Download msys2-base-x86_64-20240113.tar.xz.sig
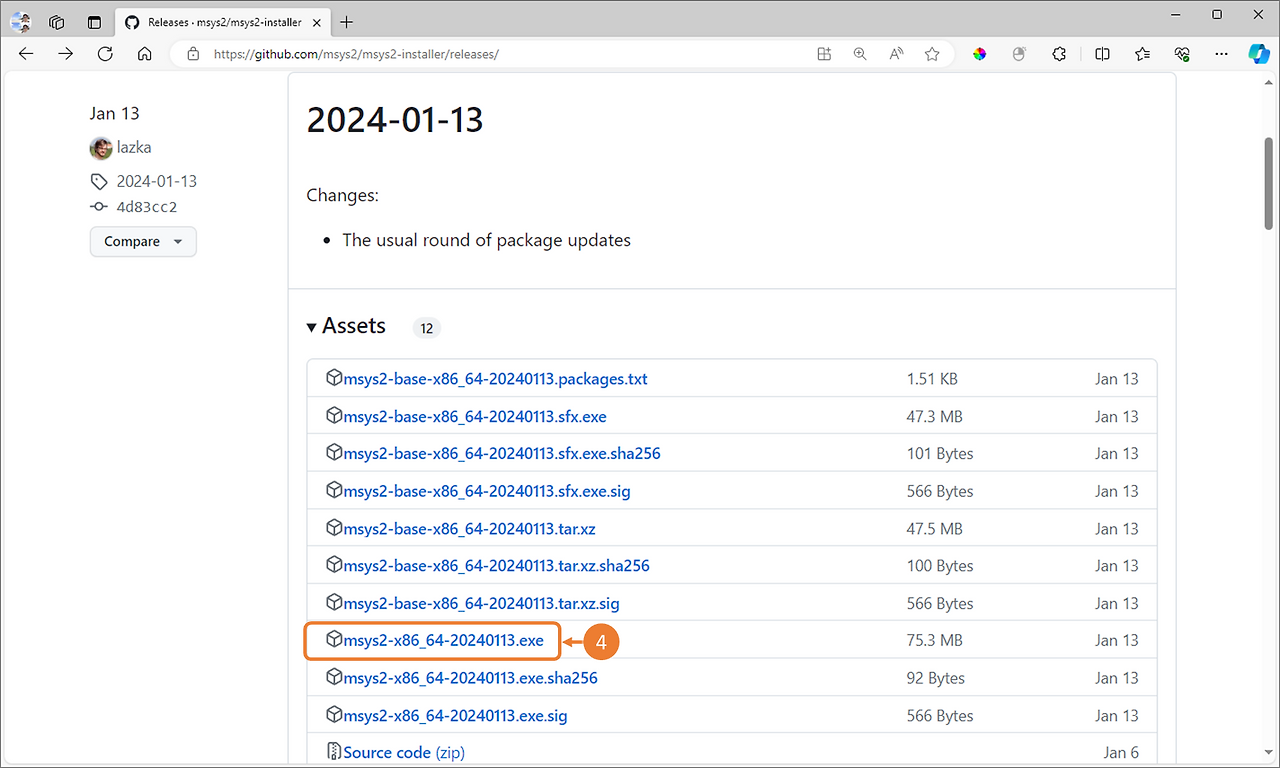The height and width of the screenshot is (768, 1280). (x=481, y=603)
